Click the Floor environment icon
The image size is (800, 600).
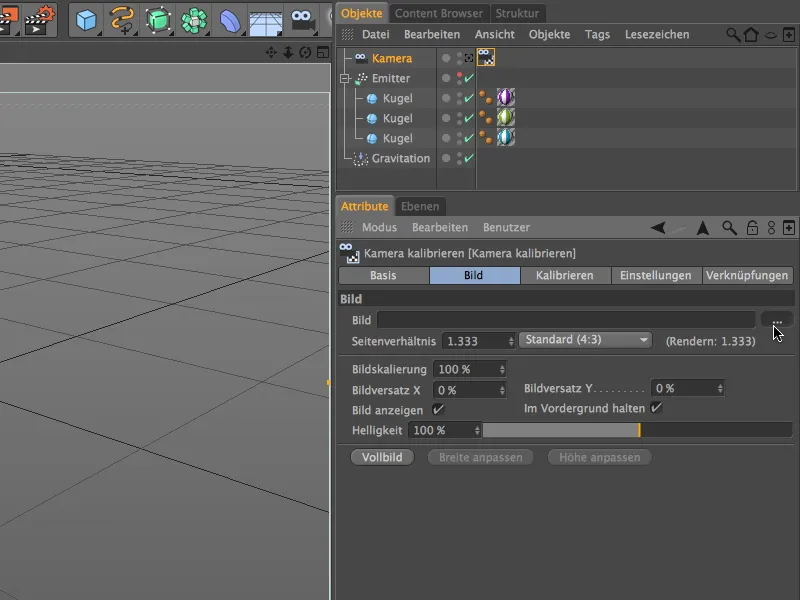click(265, 23)
